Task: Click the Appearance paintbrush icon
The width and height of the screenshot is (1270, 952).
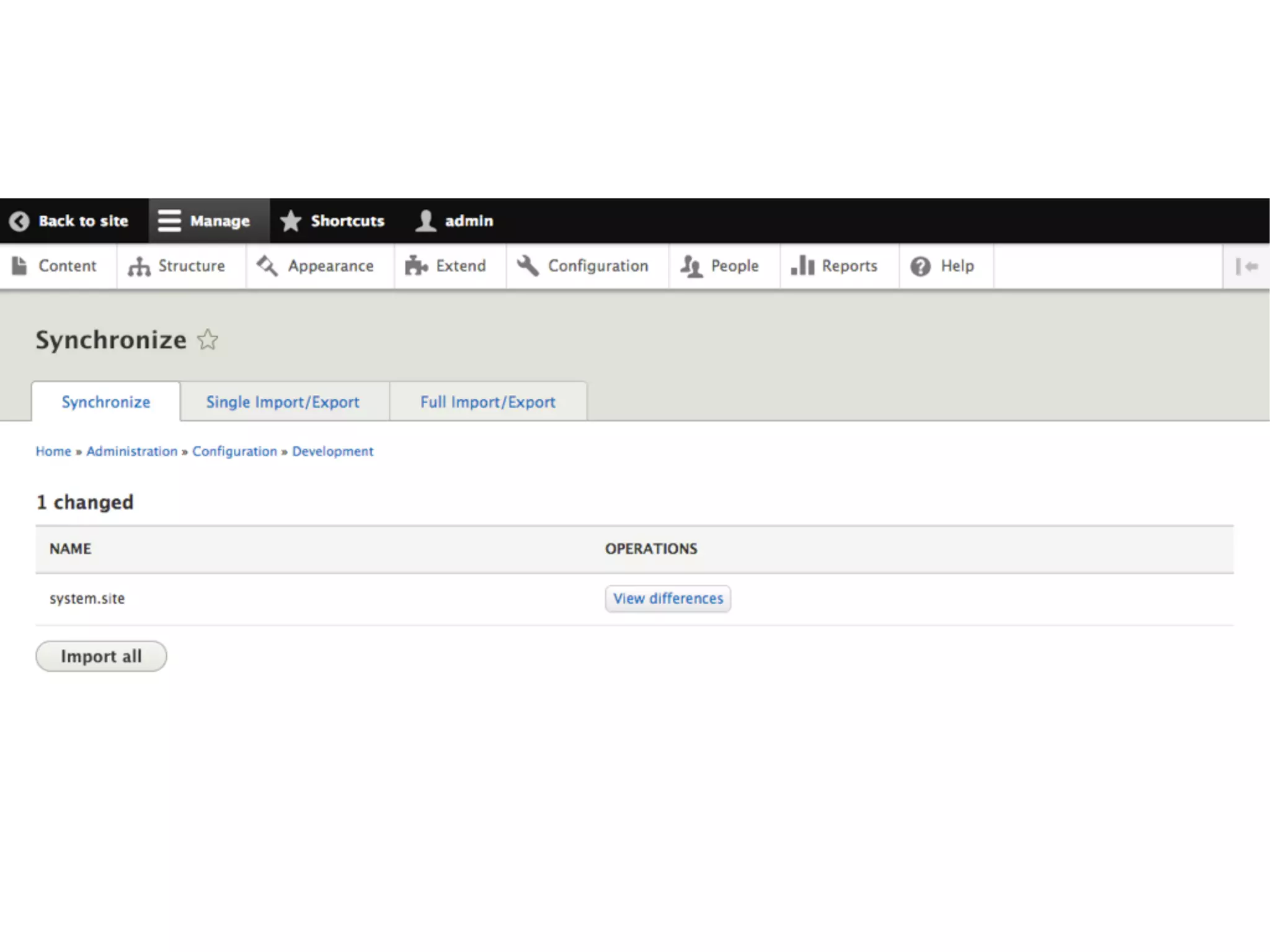Action: tap(267, 266)
